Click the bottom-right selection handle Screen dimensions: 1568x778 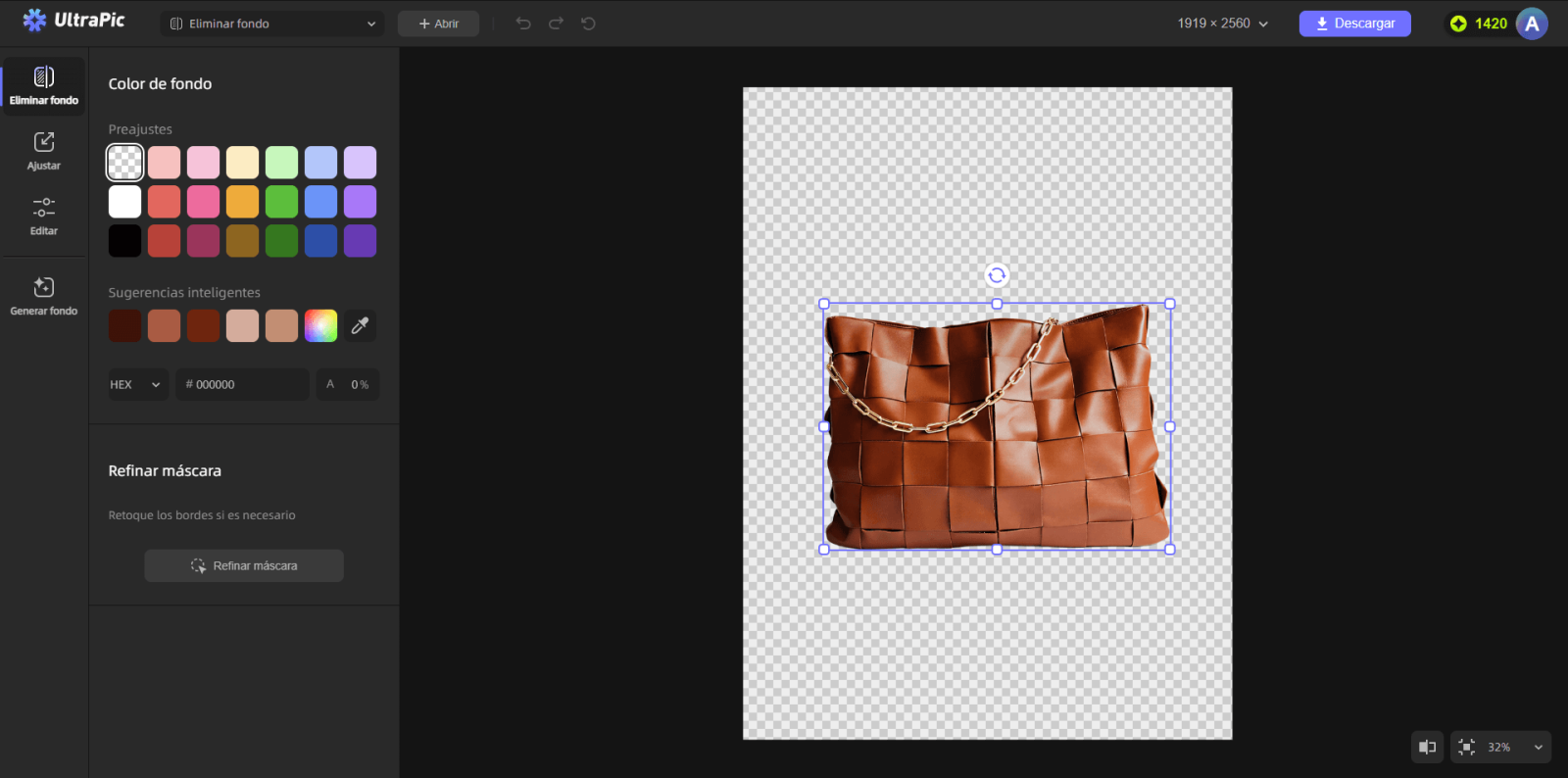click(x=1170, y=550)
